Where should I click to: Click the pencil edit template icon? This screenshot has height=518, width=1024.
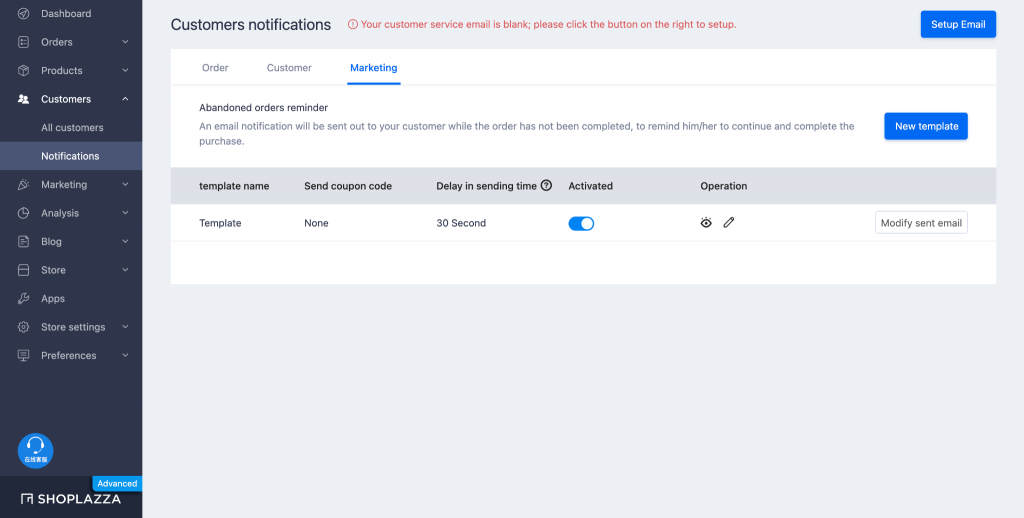pos(729,223)
